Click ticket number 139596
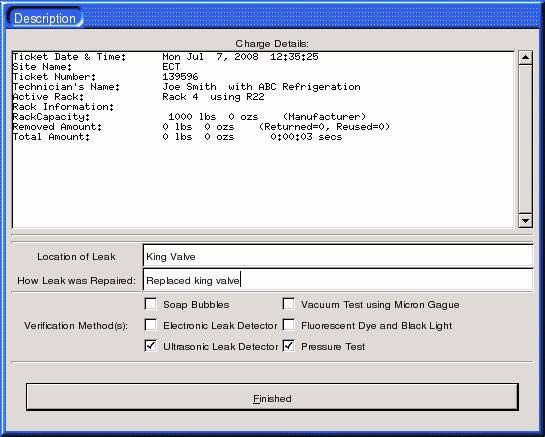This screenshot has height=437, width=545. [180, 76]
